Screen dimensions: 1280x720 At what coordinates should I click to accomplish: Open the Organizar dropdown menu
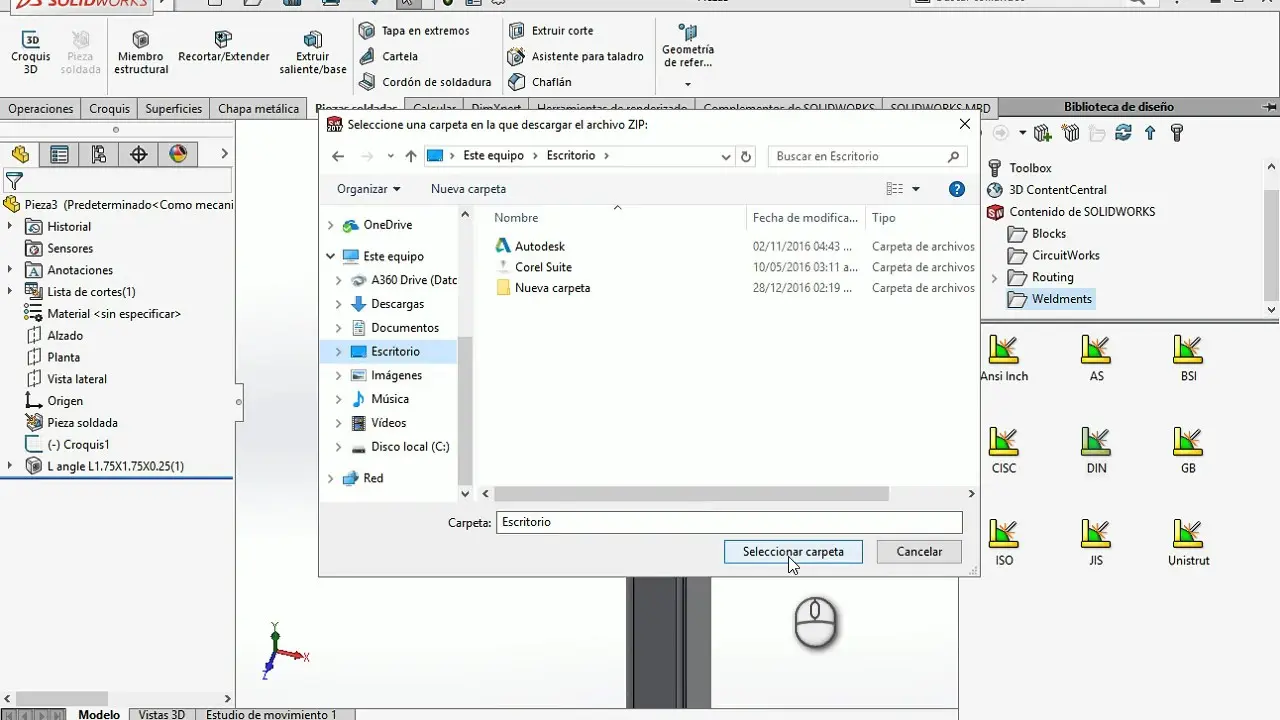368,189
